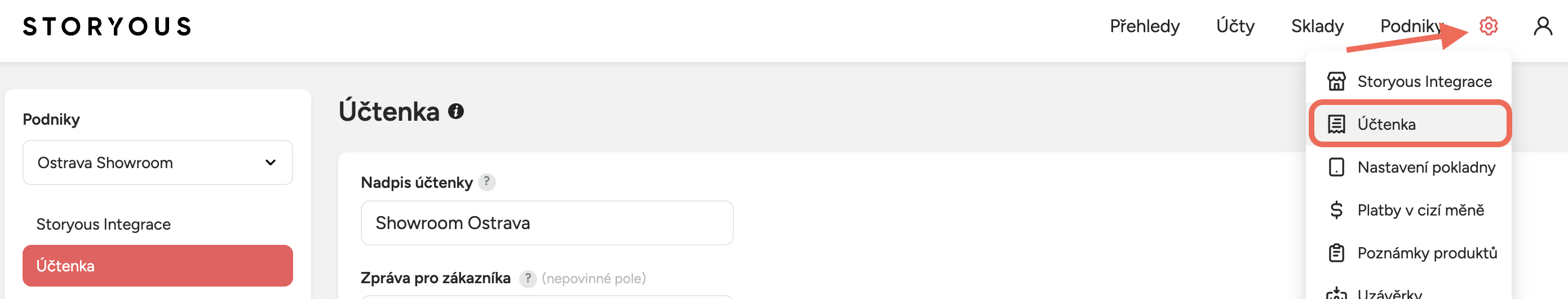Go to Sklady in top navigation

pyautogui.click(x=1317, y=26)
